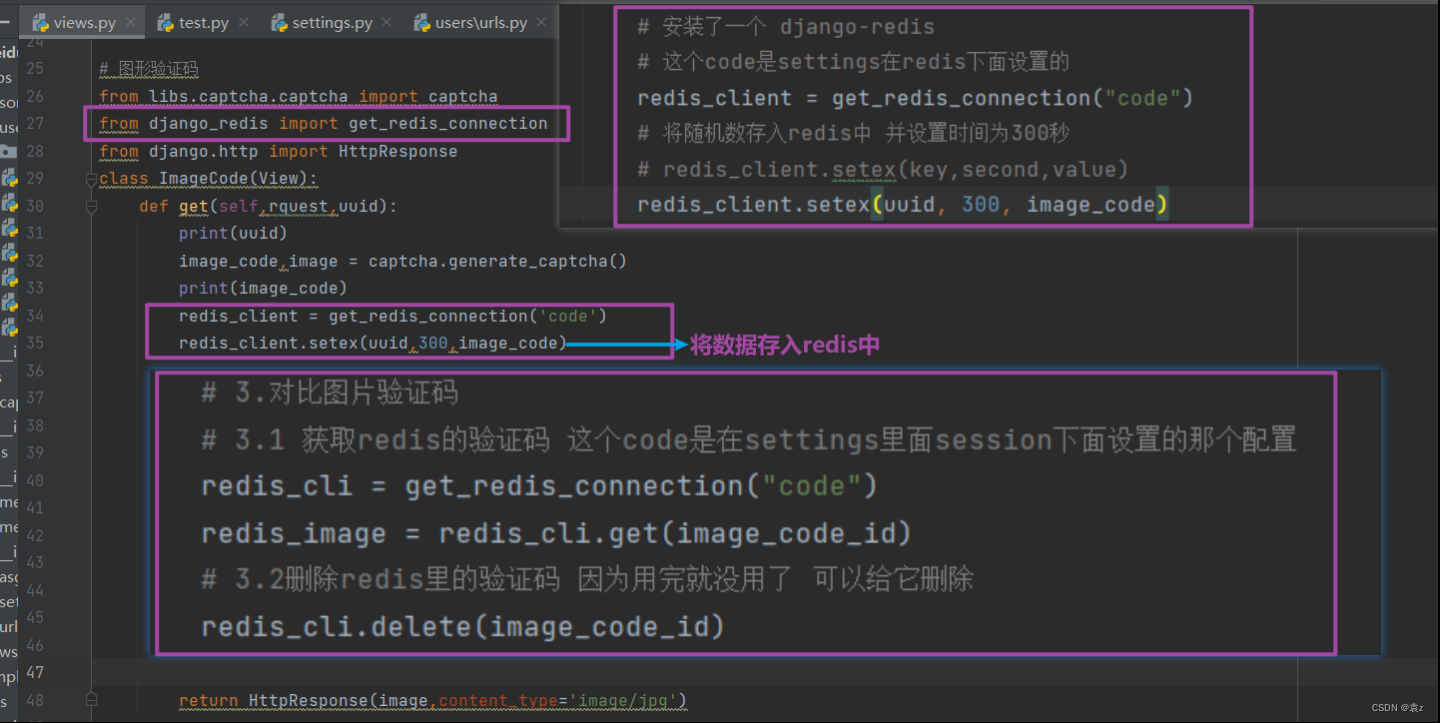Click line number 34 in the gutter
The width and height of the screenshot is (1440, 723).
pyautogui.click(x=35, y=315)
